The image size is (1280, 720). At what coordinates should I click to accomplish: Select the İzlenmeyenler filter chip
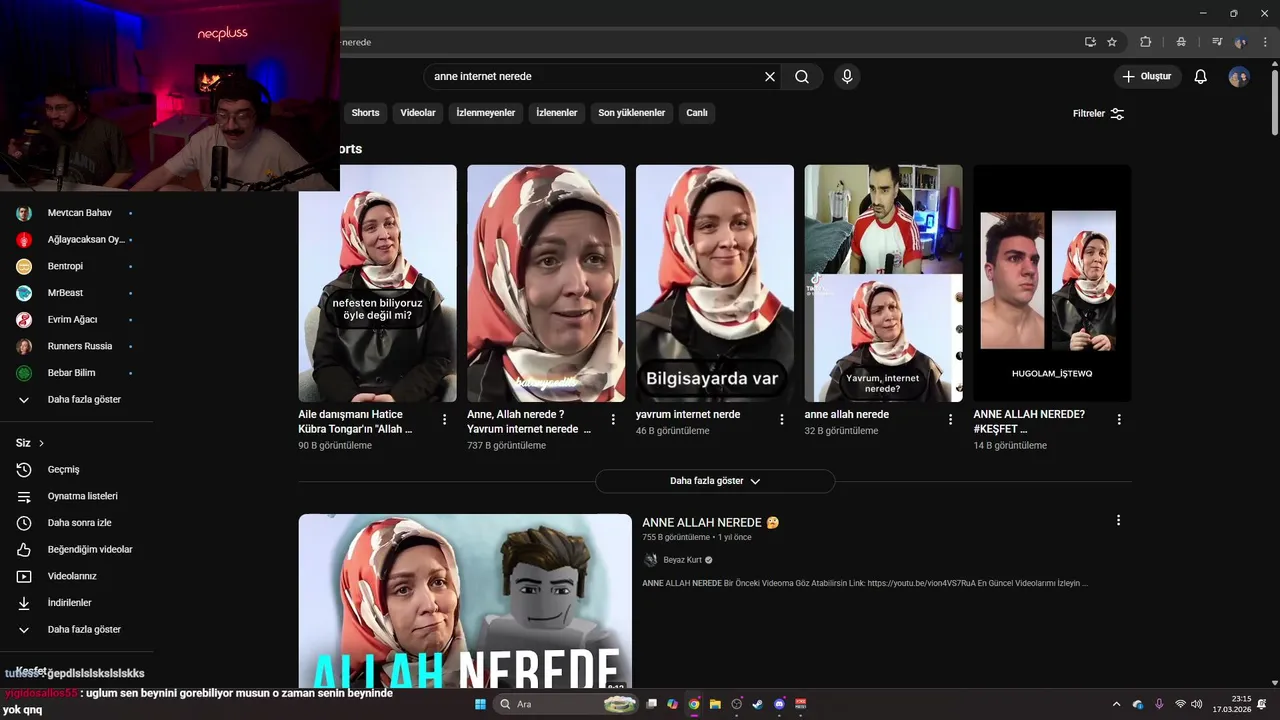[x=486, y=113]
